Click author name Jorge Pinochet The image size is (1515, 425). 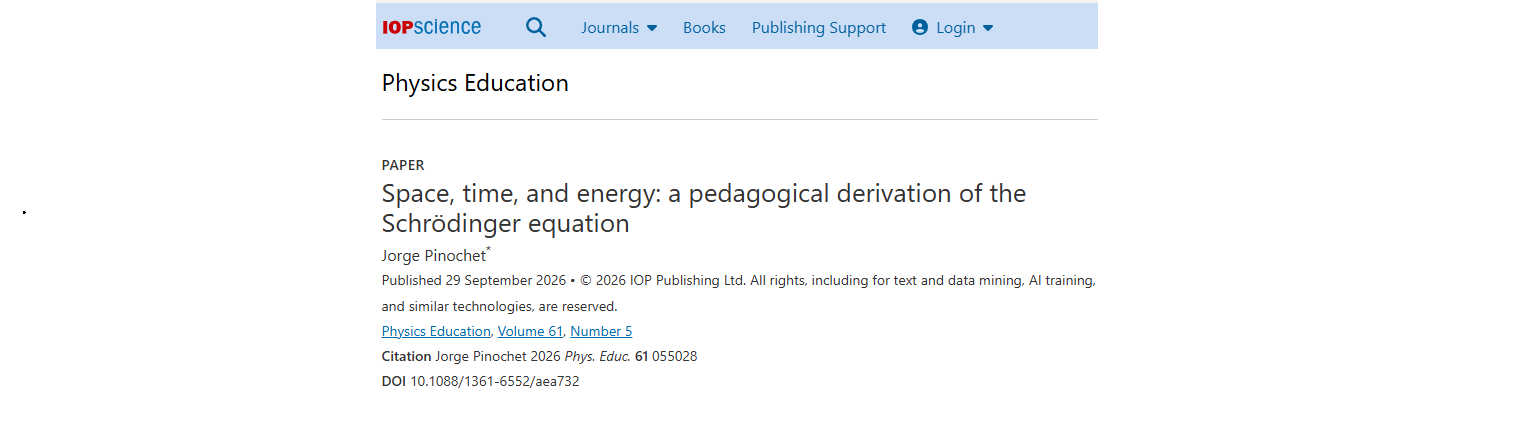pyautogui.click(x=433, y=256)
